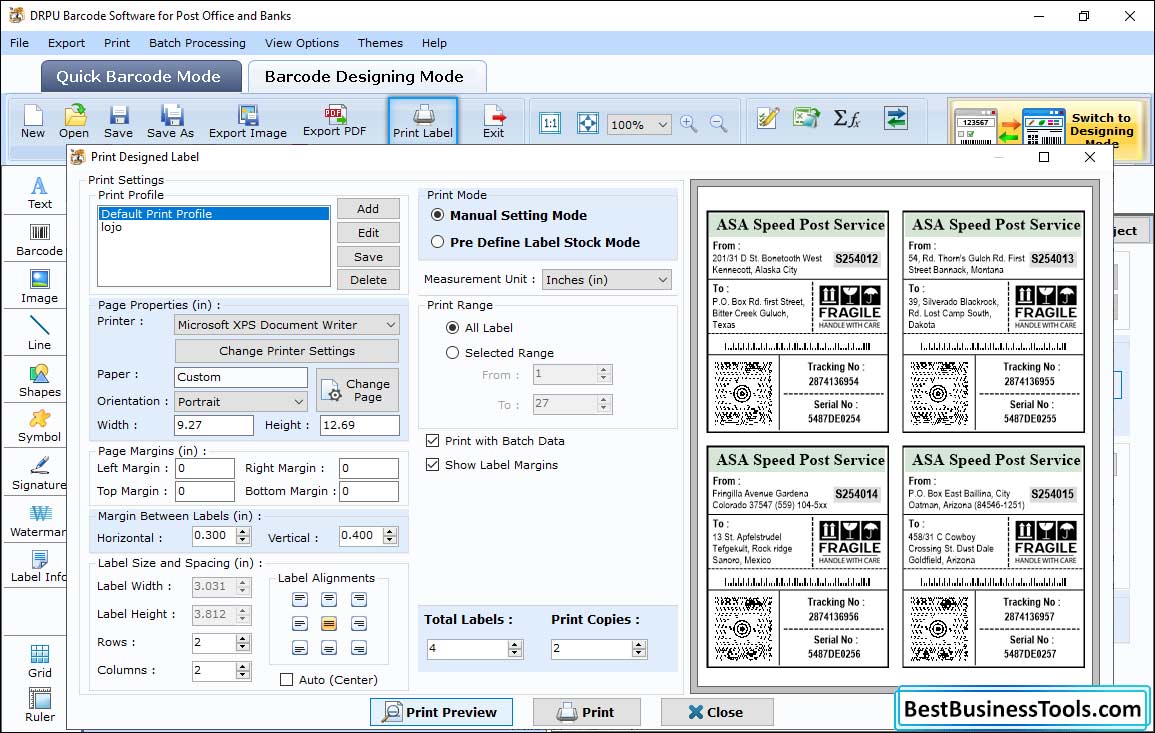
Task: Open the Export menu
Action: point(66,43)
